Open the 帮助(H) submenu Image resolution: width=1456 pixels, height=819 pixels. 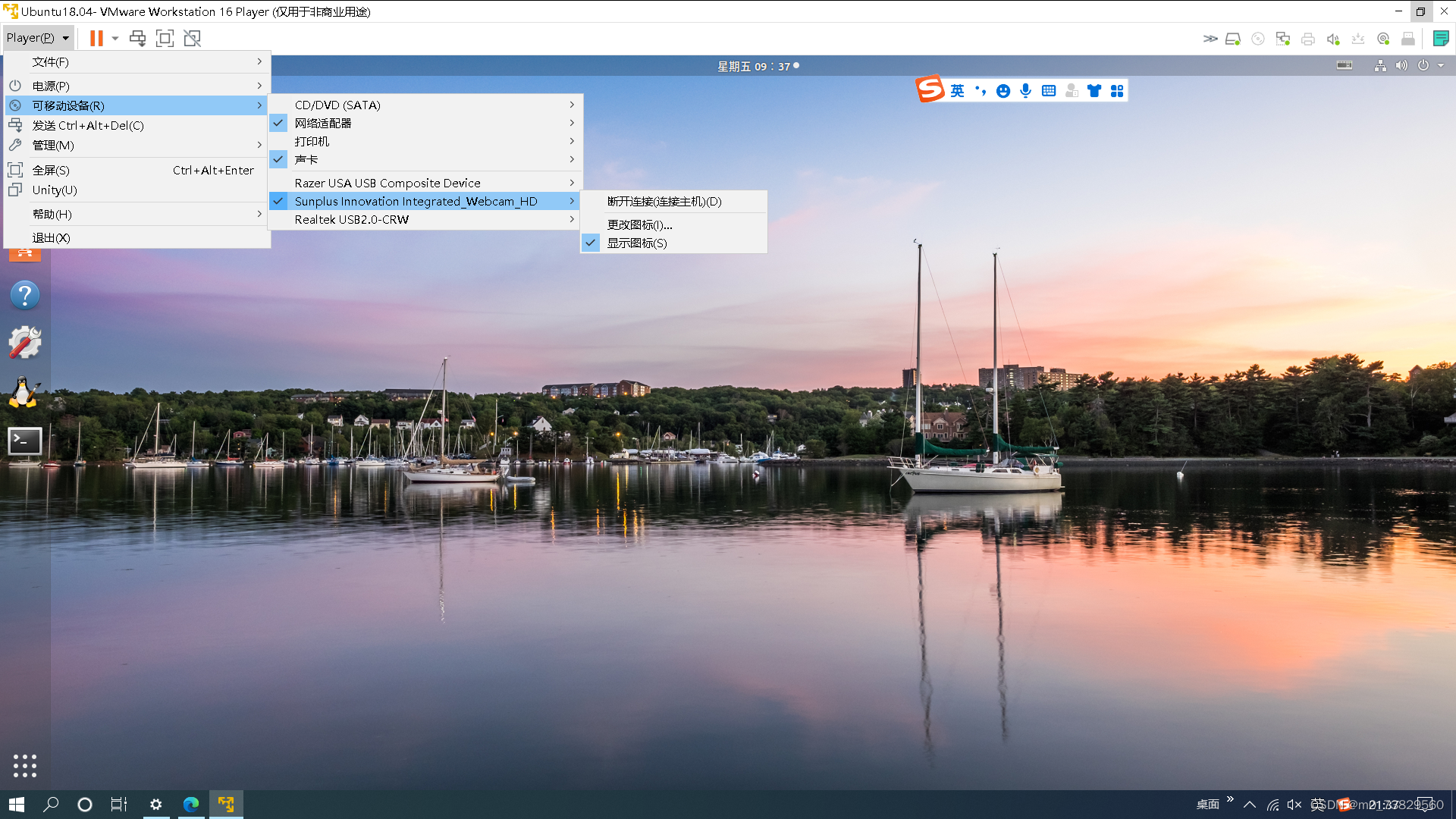(x=137, y=214)
